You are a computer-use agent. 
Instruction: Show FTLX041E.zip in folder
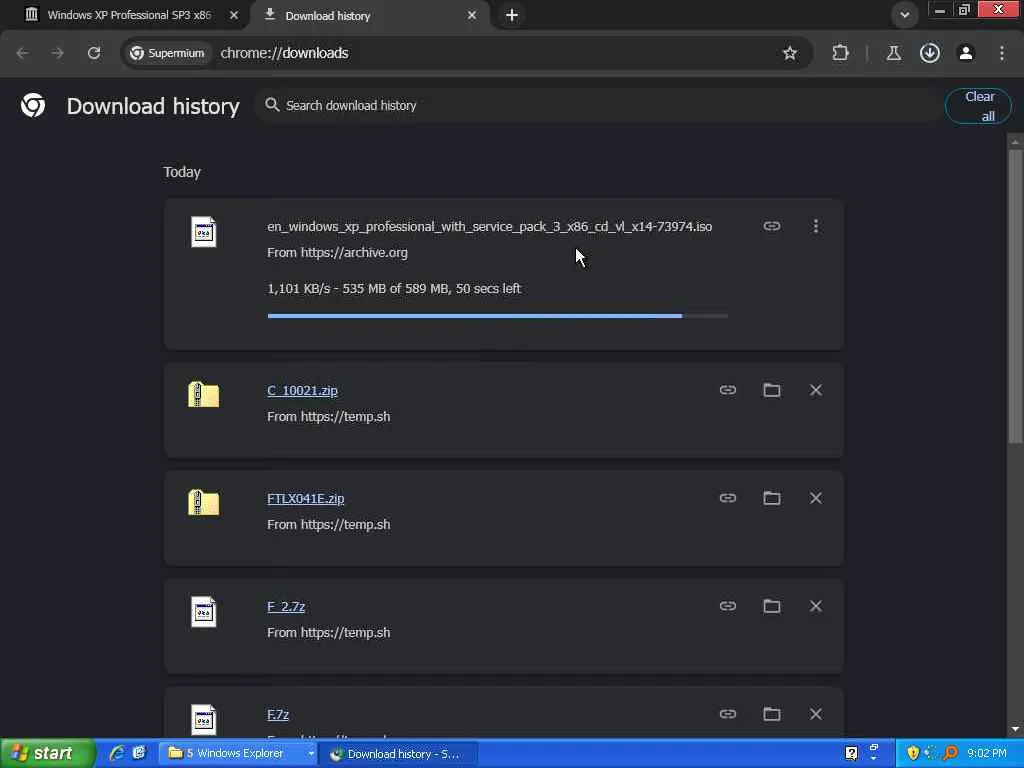pyautogui.click(x=772, y=498)
